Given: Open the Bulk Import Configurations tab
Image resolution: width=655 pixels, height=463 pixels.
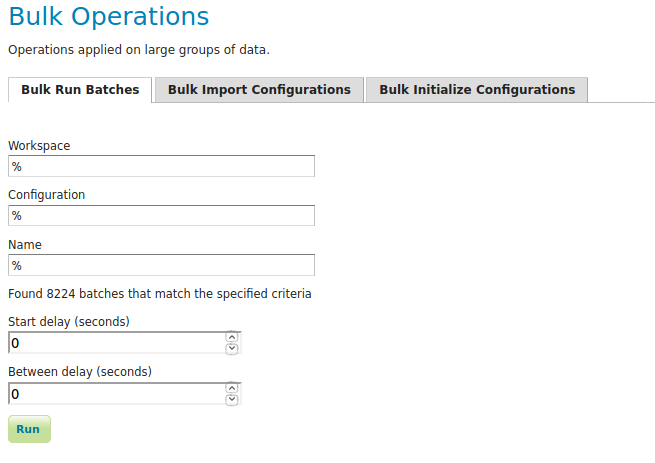Looking at the screenshot, I should click(259, 90).
